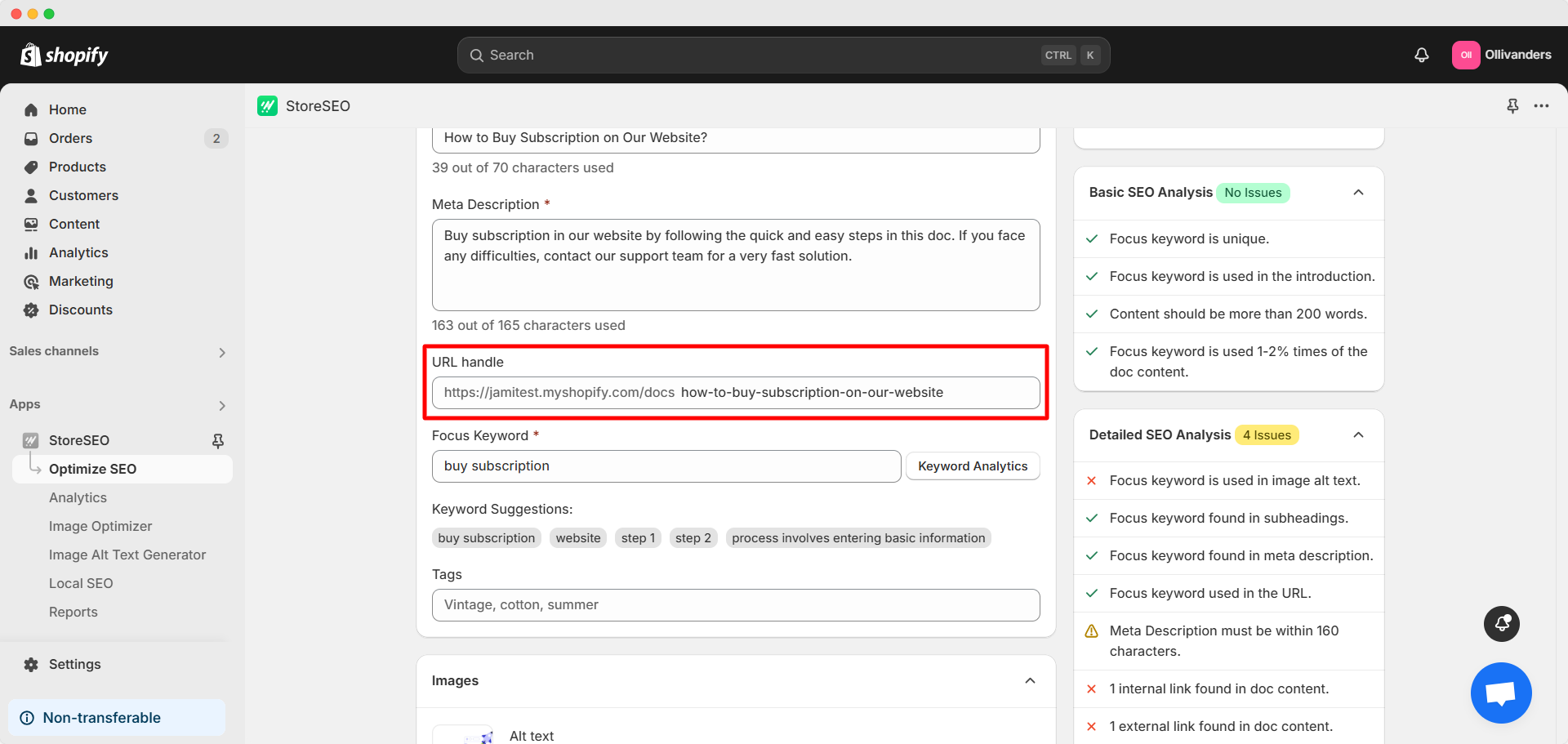Switch to the Local SEO section
Viewport: 1568px width, 744px height.
coord(81,583)
